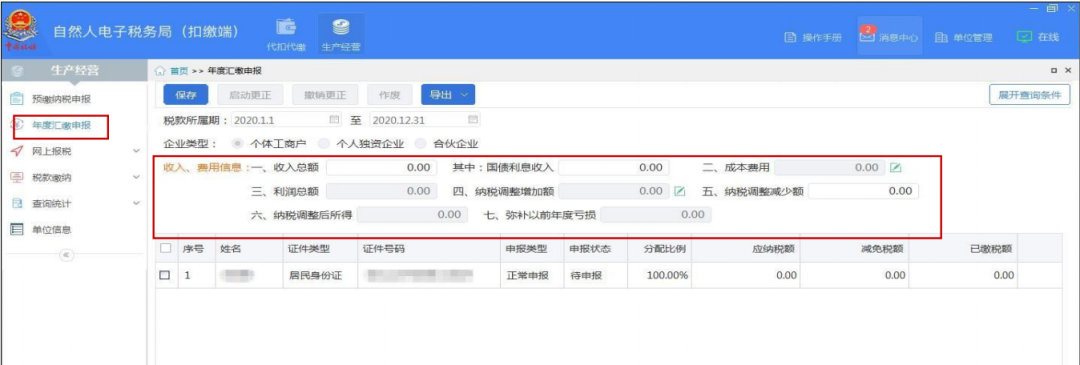Open 预缴纳税申报 in sidebar
Screen dimensions: 1080x365
click(x=61, y=99)
